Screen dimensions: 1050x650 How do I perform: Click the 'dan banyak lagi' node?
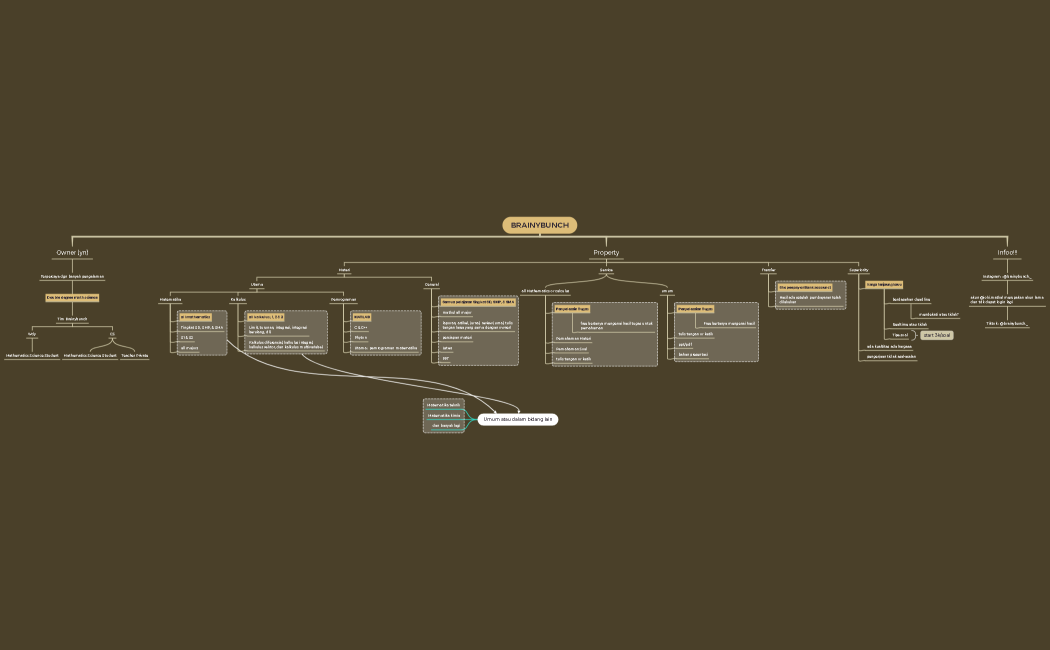(x=445, y=426)
